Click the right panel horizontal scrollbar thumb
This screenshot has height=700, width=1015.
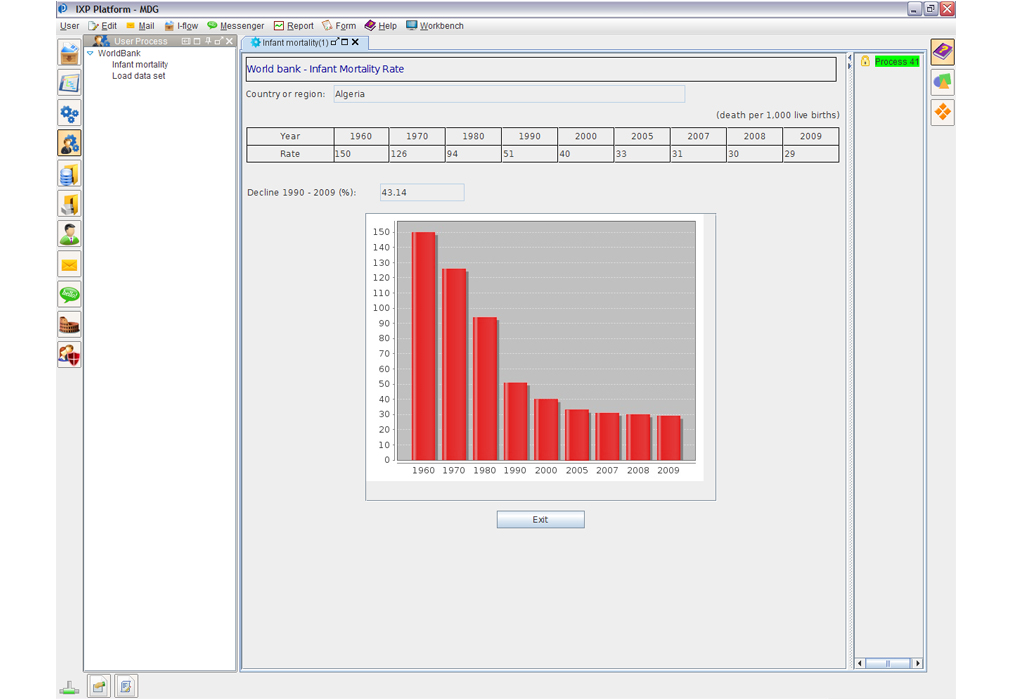tap(888, 663)
